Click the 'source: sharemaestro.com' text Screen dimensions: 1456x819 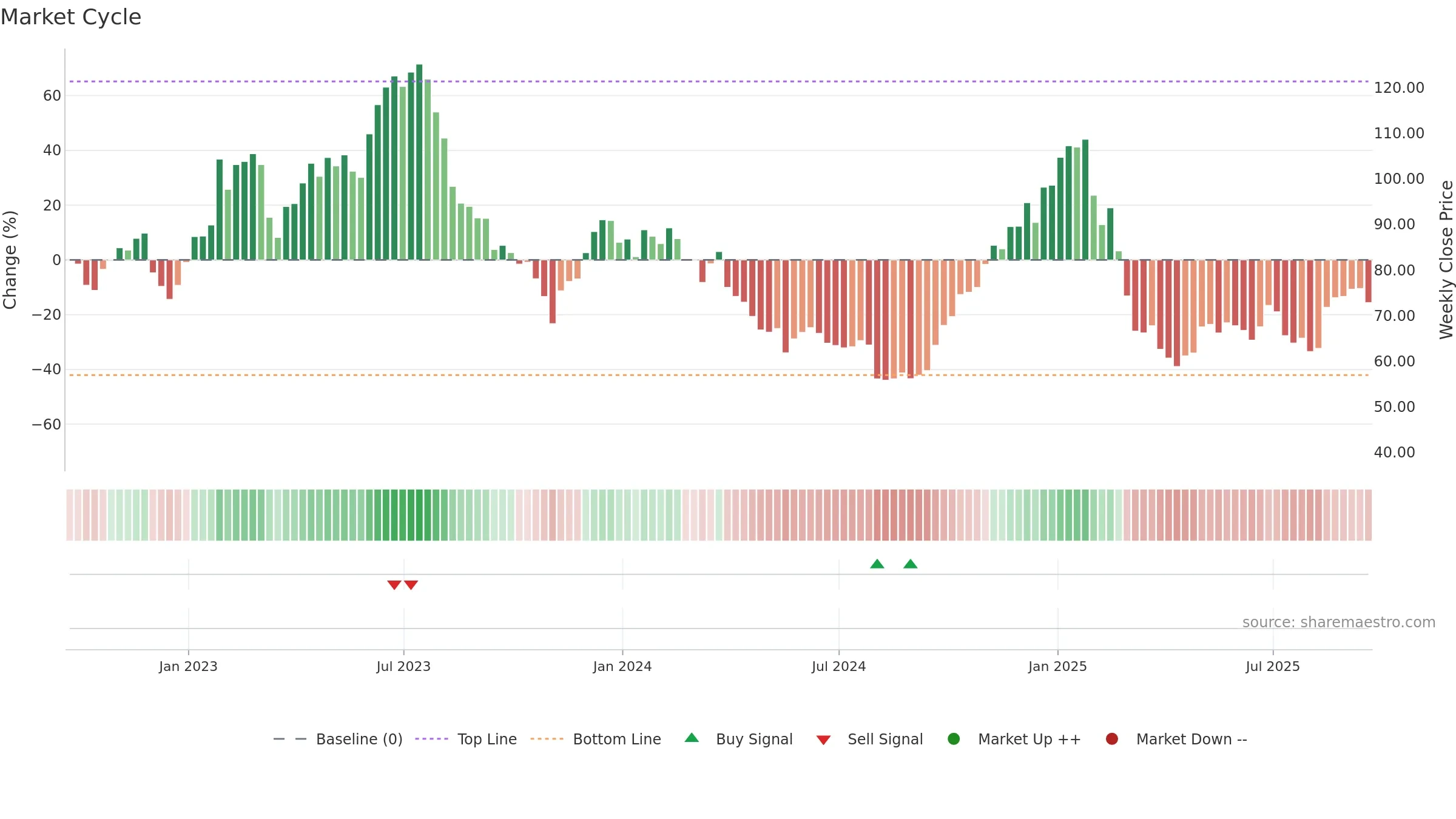tap(1339, 622)
